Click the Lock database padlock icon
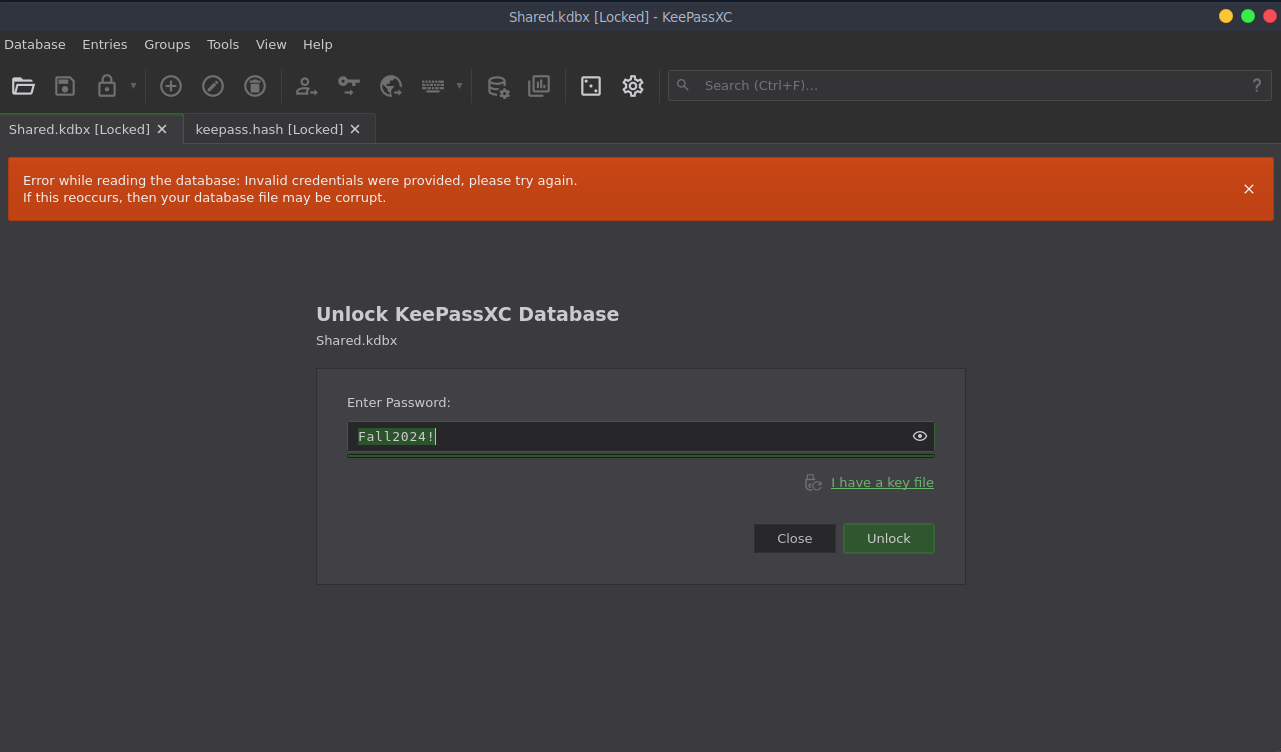Viewport: 1281px width, 752px height. pos(107,86)
